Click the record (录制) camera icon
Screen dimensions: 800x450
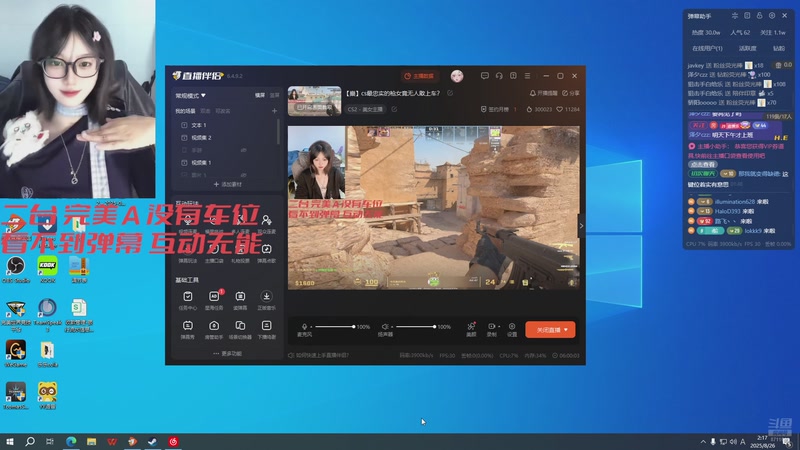(x=491, y=327)
